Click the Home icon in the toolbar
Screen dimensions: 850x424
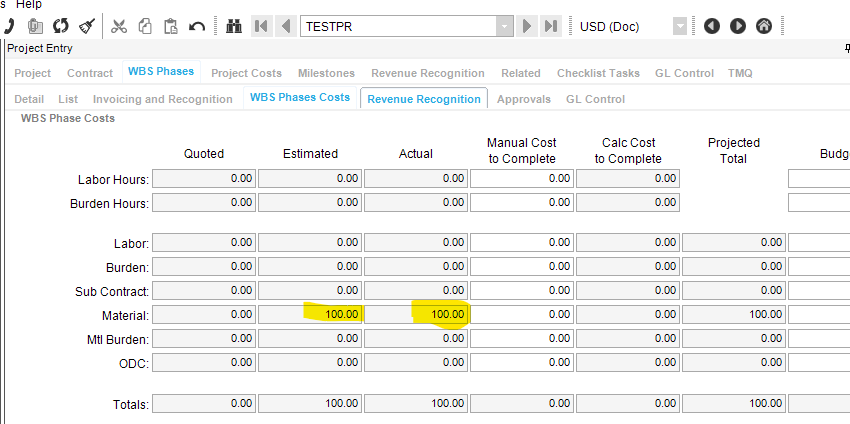coord(764,26)
